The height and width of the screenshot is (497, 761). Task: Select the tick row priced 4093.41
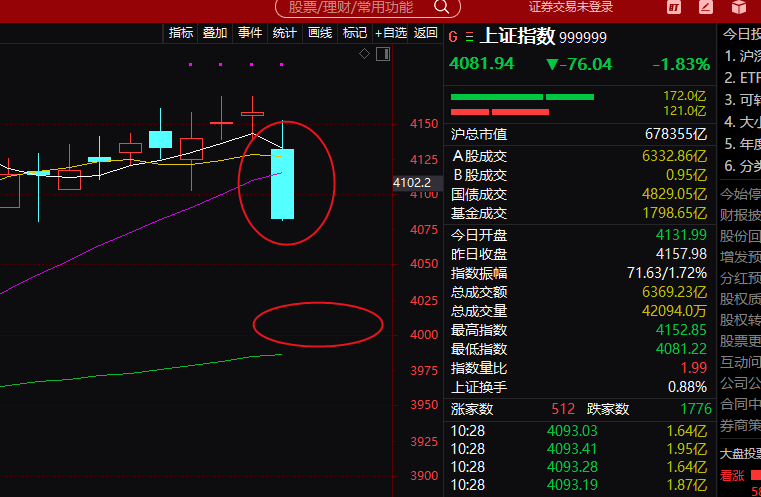click(x=579, y=449)
